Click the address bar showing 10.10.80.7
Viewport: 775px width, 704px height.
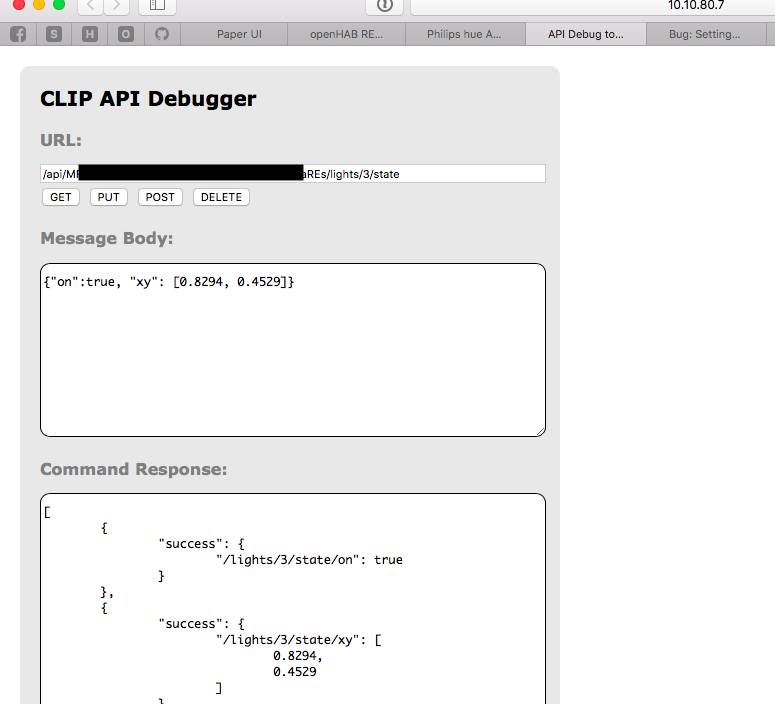[x=593, y=5]
